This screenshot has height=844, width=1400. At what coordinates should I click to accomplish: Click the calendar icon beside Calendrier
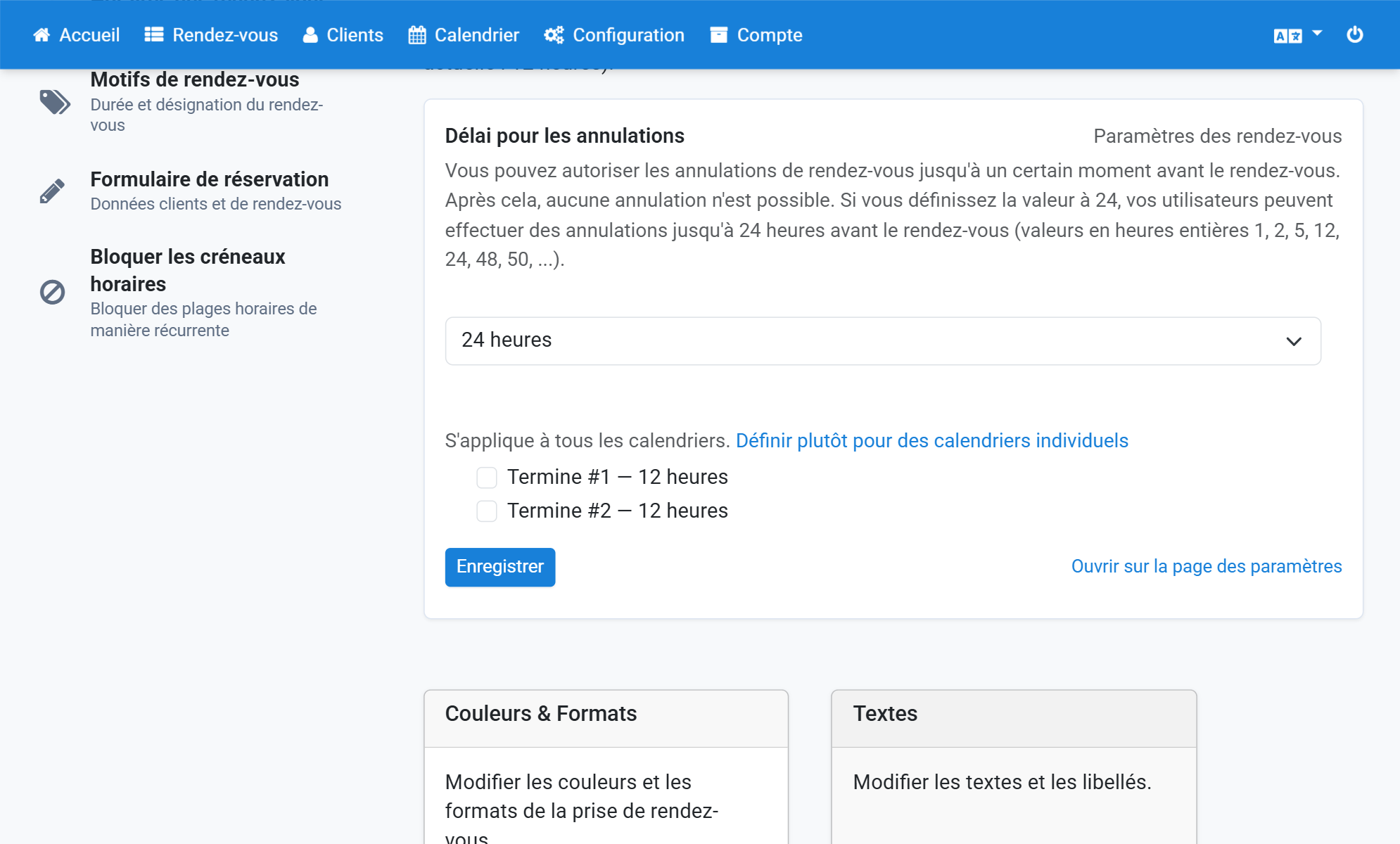(417, 35)
